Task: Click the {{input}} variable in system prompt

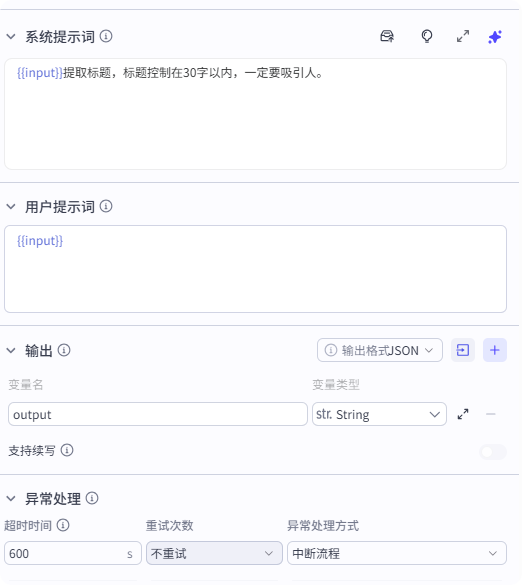Action: coord(40,73)
